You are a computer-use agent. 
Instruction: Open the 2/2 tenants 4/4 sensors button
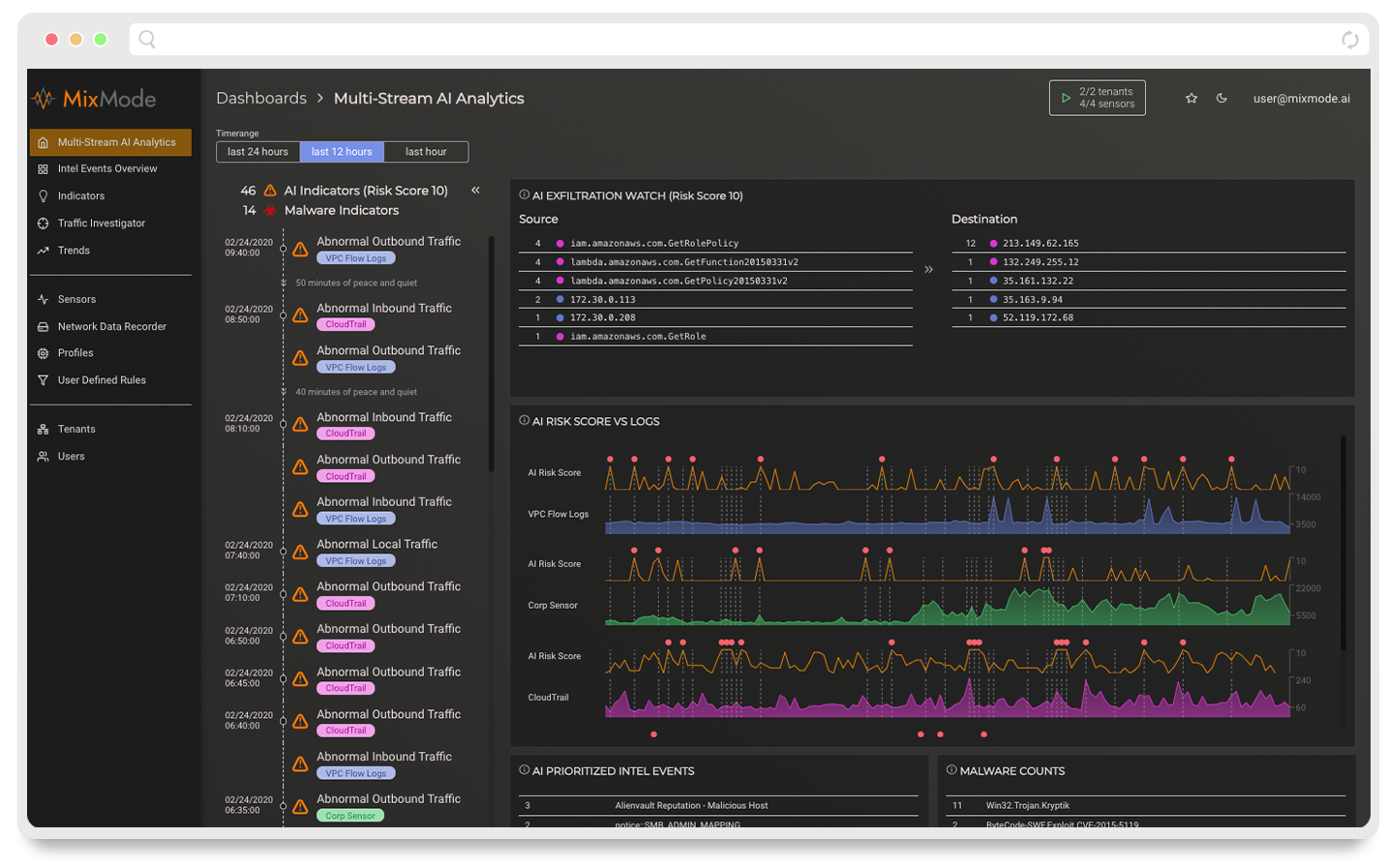pos(1097,98)
